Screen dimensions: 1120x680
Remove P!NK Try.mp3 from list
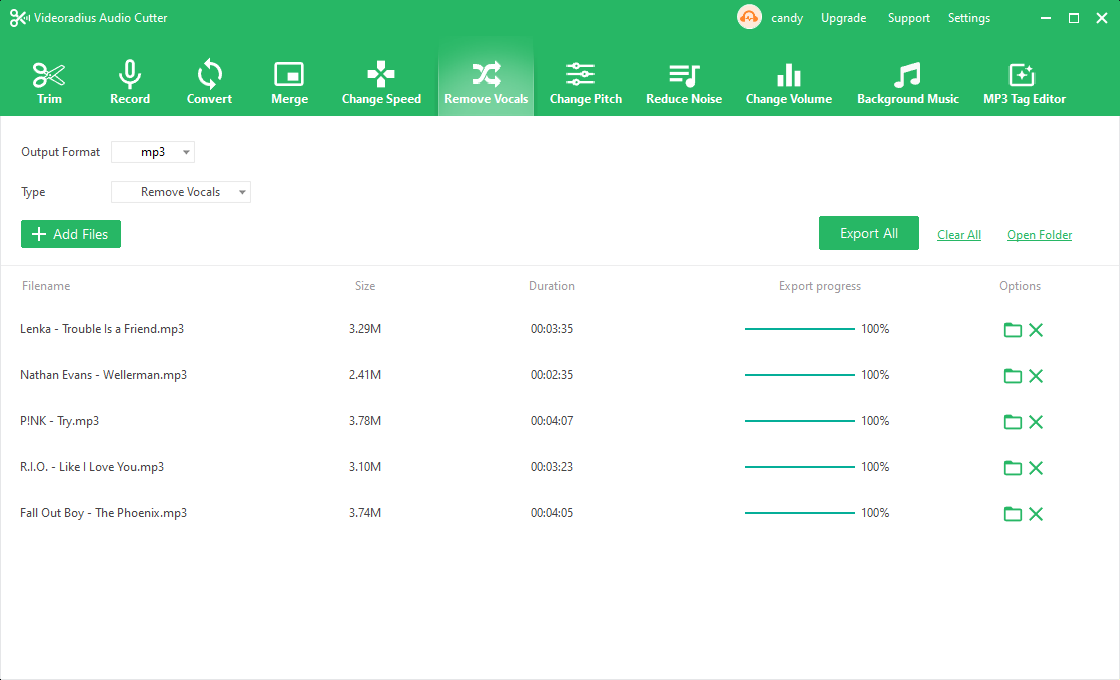point(1036,421)
